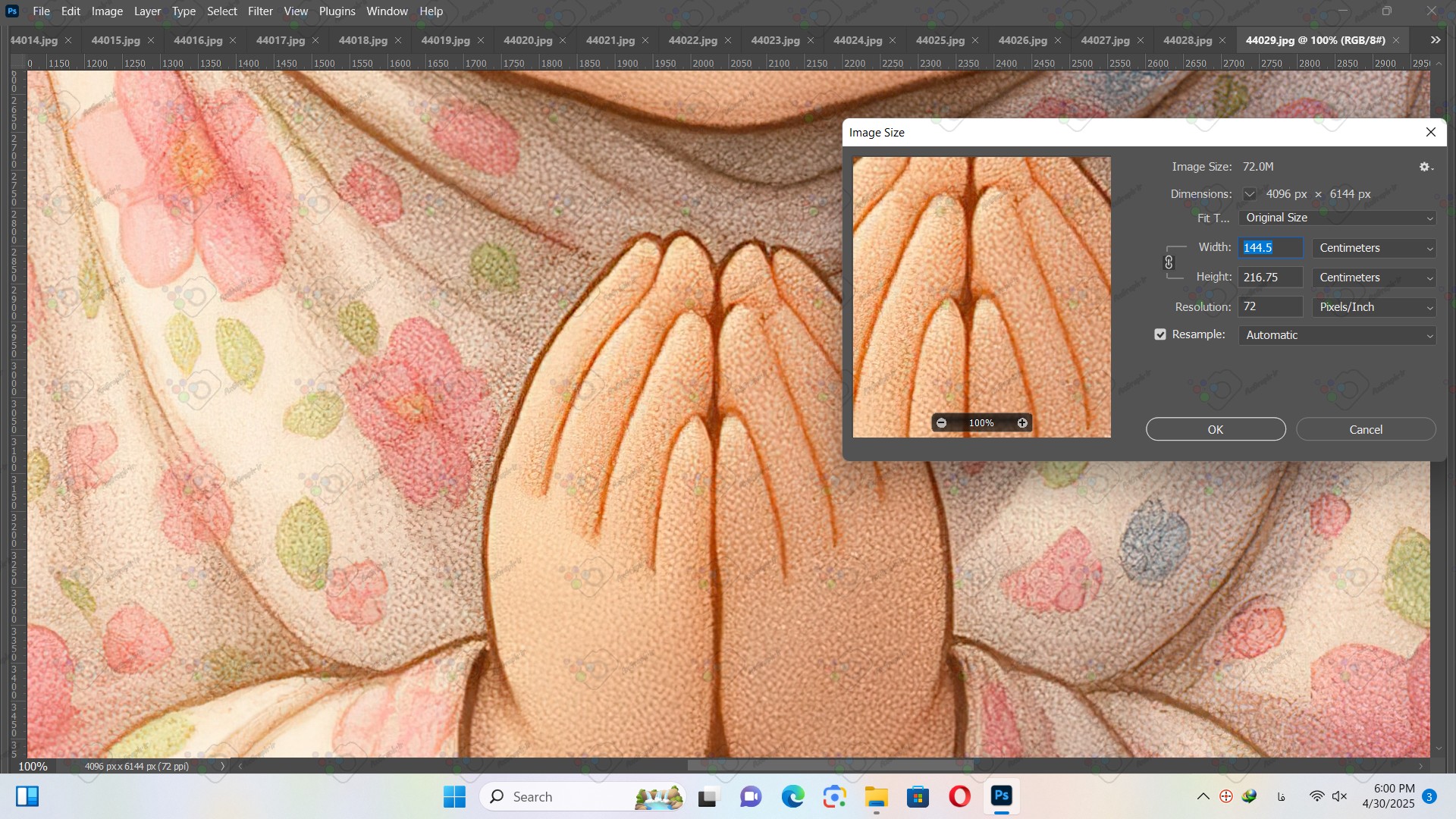Viewport: 1456px width, 819px height.
Task: Switch to the 44022.jpg tab
Action: (x=692, y=40)
